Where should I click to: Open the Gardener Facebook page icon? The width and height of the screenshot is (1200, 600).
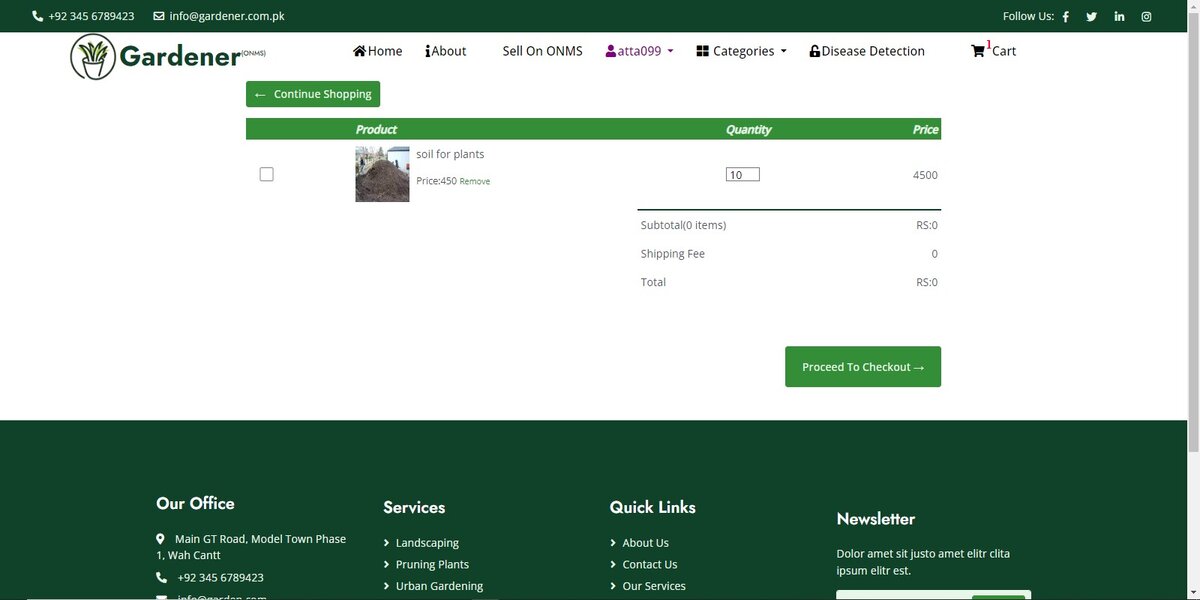(1065, 16)
